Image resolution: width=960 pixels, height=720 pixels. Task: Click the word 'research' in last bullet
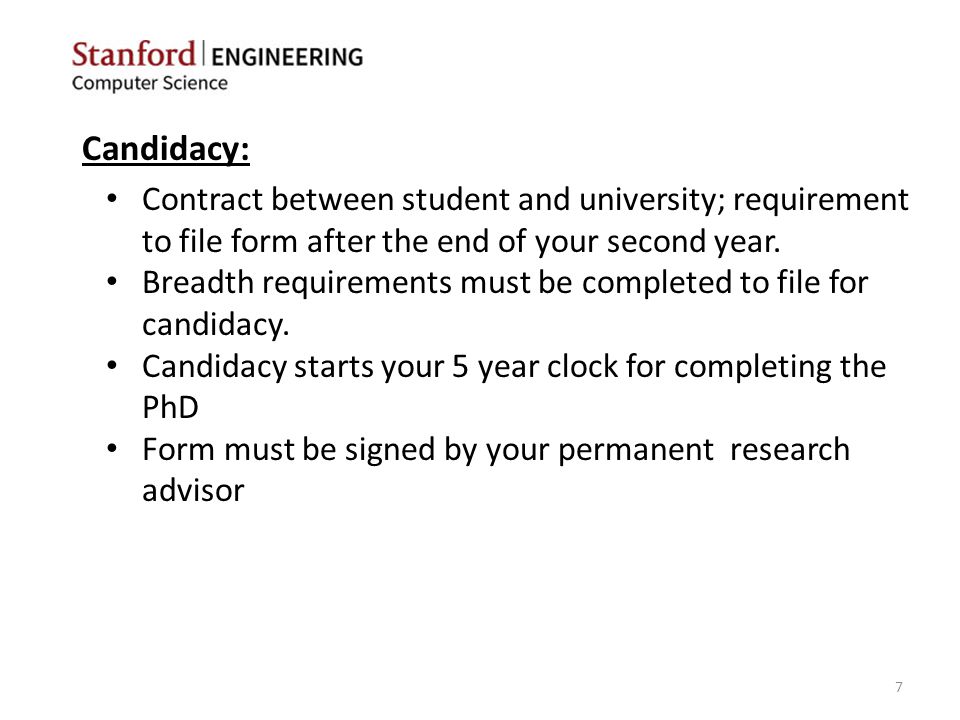tap(790, 450)
